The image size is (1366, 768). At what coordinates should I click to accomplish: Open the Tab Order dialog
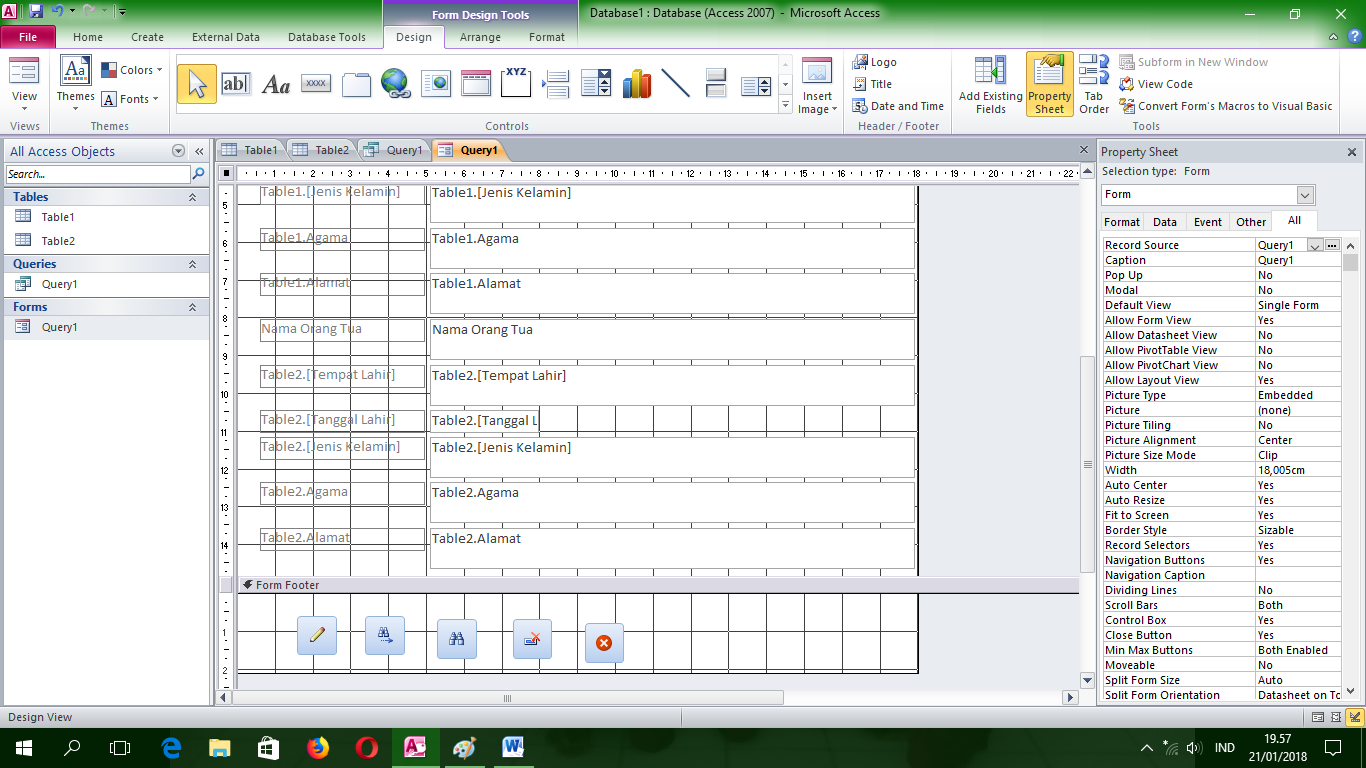(1093, 83)
